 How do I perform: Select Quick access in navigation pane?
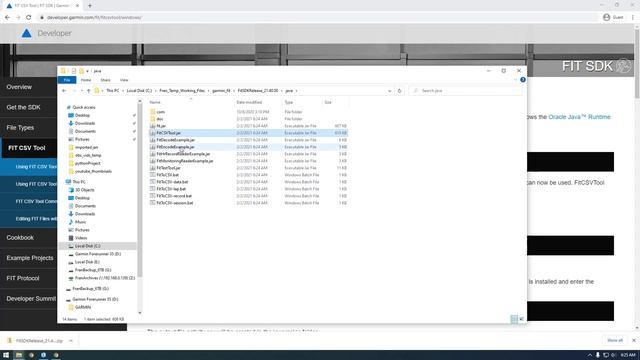(84, 107)
